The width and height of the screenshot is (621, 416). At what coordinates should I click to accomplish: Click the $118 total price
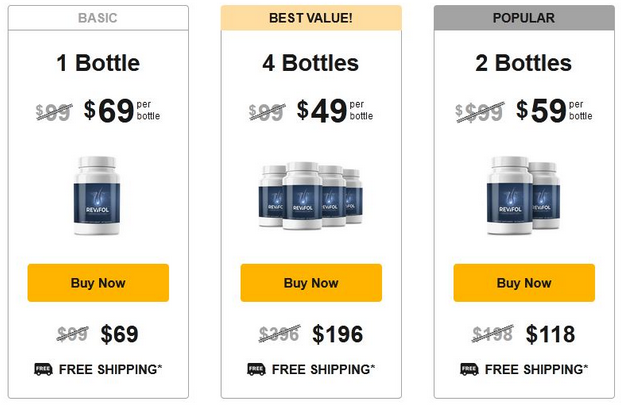[x=550, y=334]
